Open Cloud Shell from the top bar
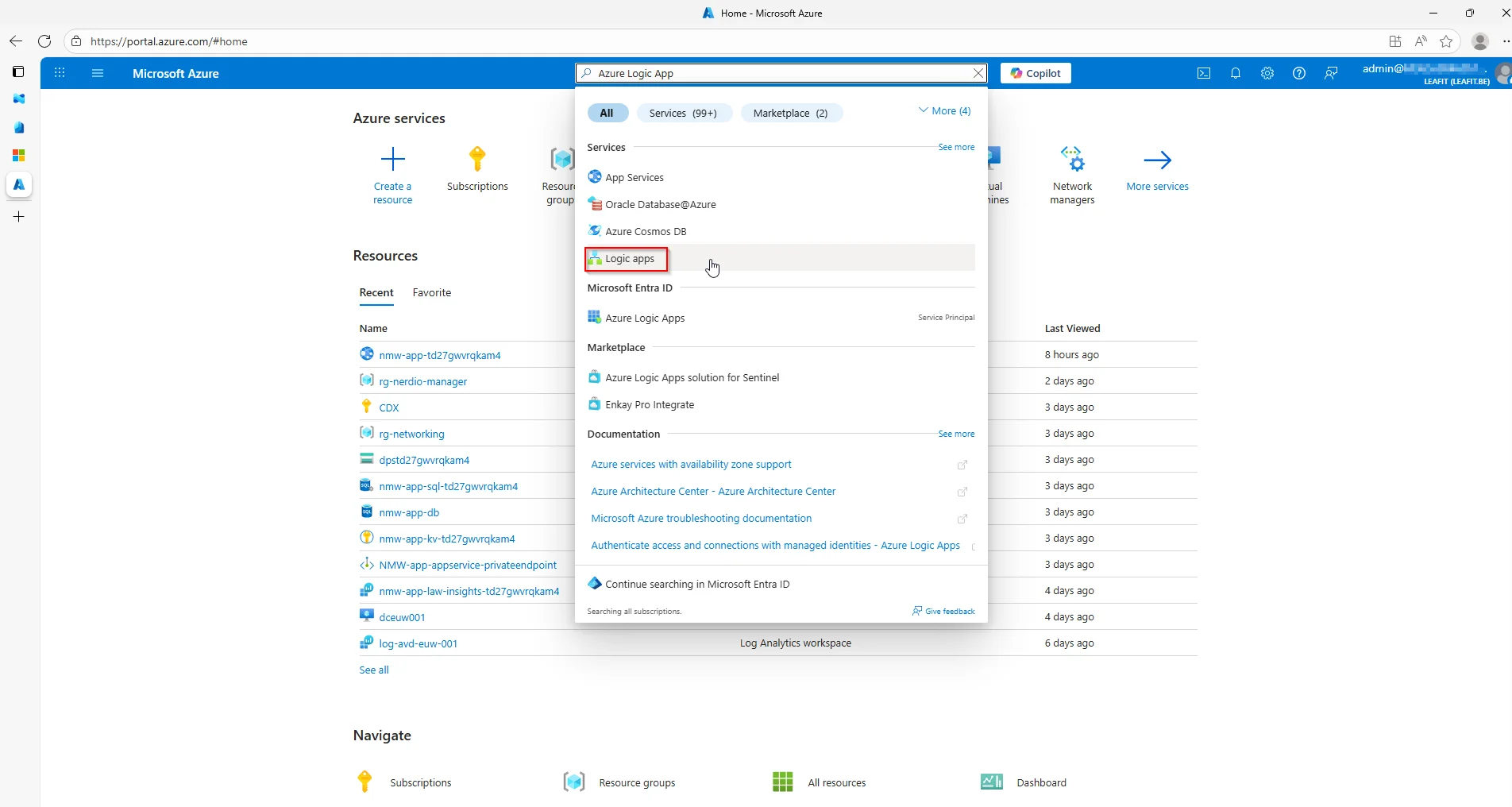 click(1204, 73)
